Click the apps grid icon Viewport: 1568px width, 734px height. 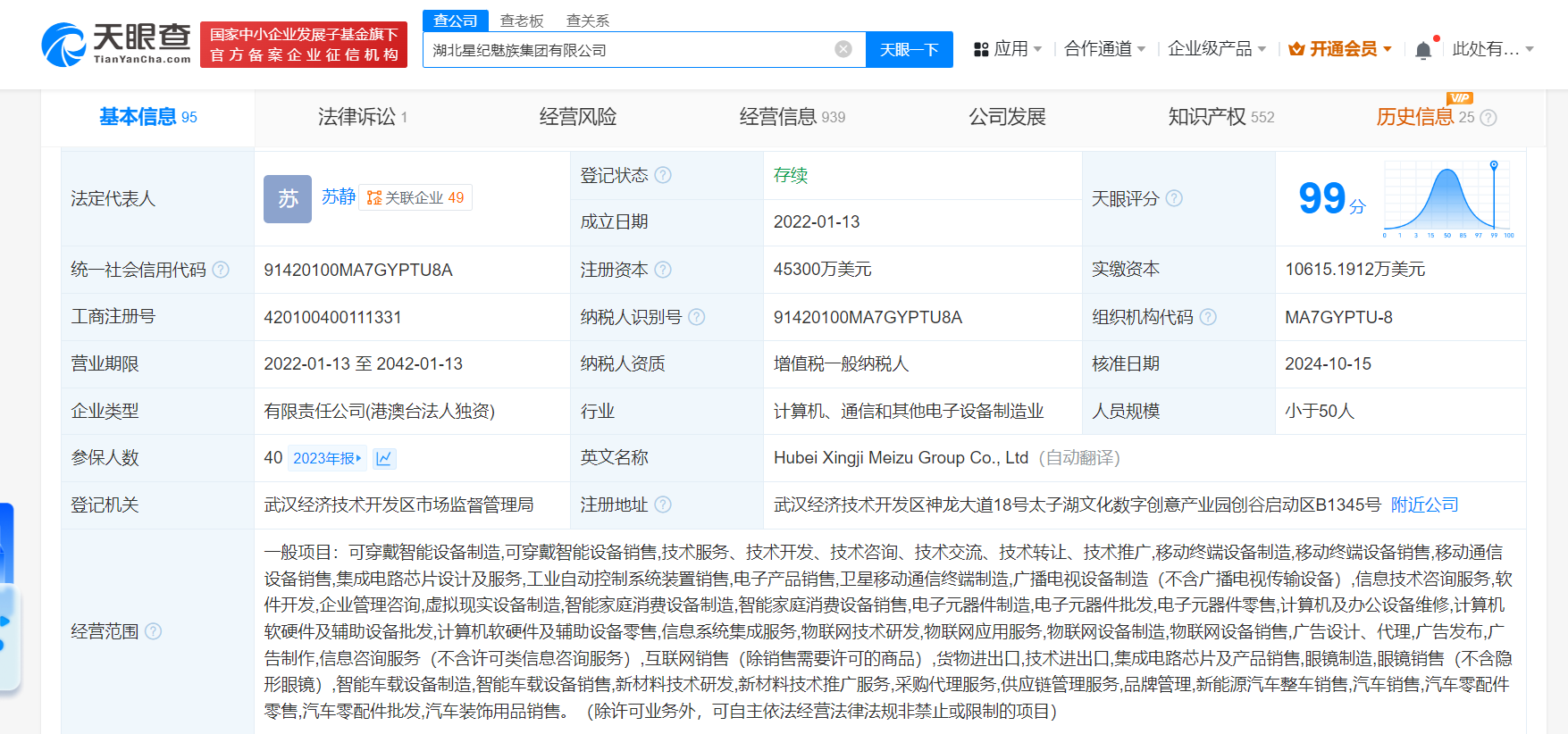(x=981, y=49)
